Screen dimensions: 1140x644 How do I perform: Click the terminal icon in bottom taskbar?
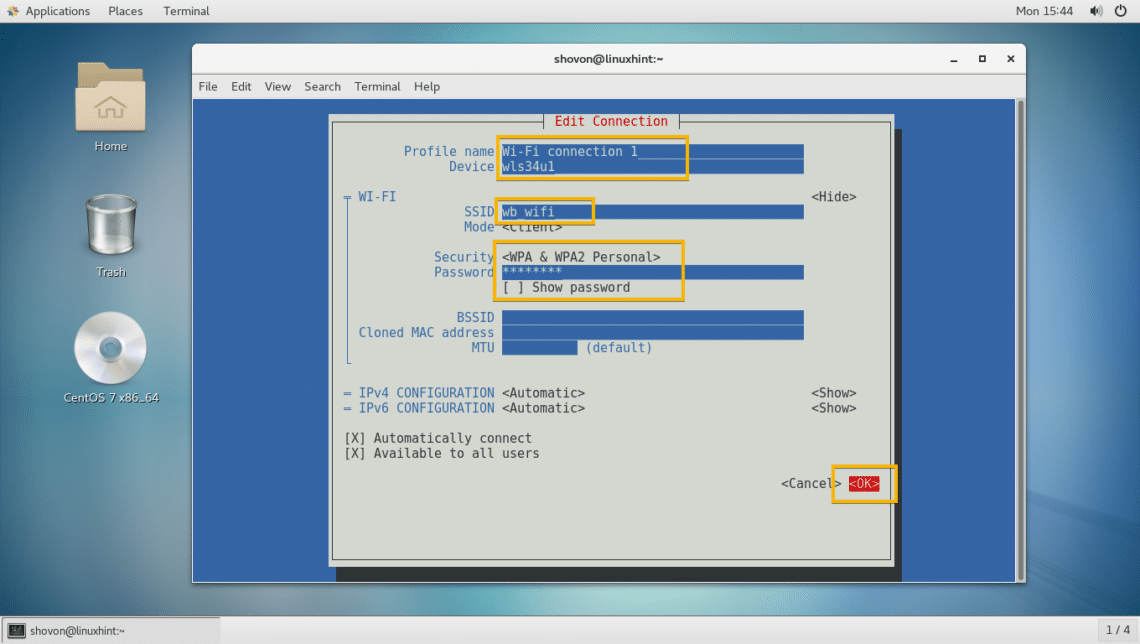[x=17, y=630]
